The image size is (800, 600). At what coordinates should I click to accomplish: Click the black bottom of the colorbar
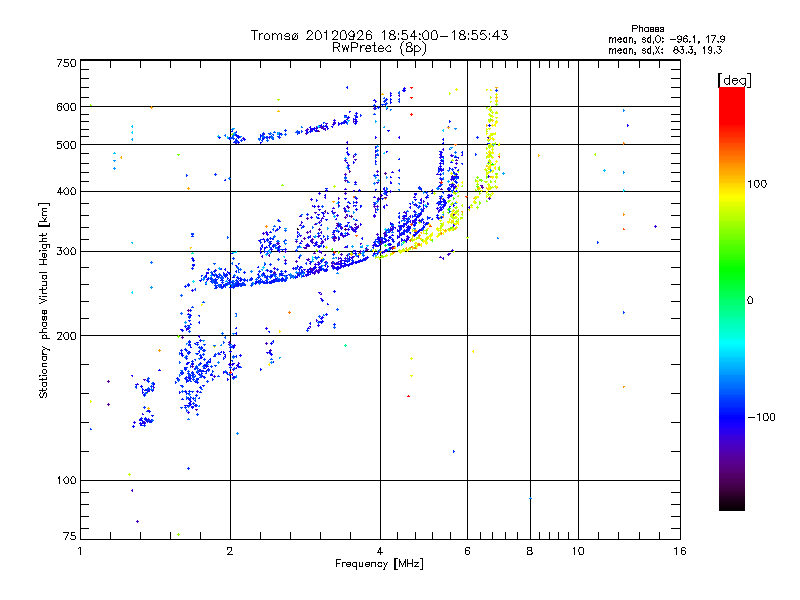pyautogui.click(x=732, y=503)
